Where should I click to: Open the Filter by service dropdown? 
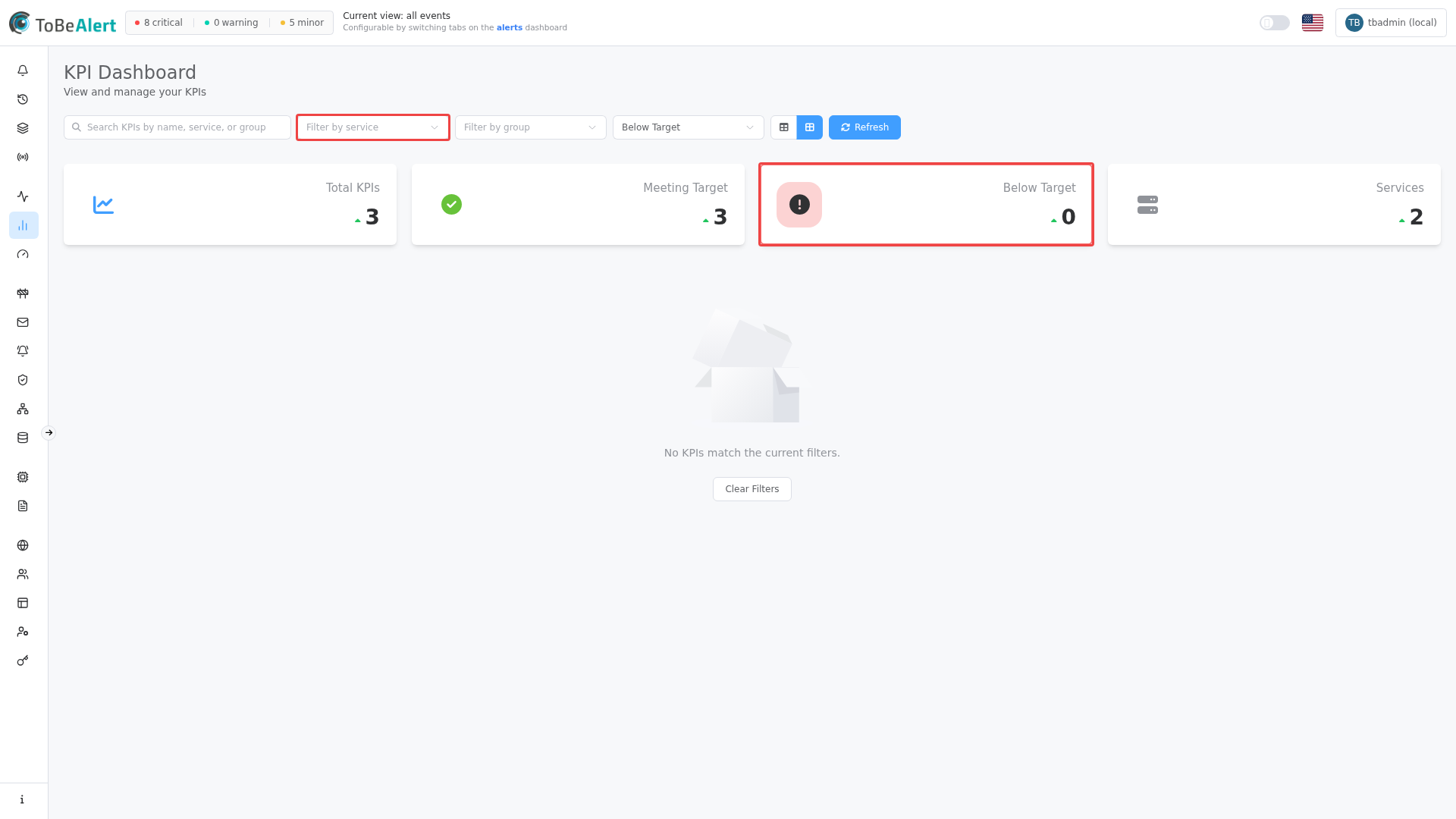[373, 127]
